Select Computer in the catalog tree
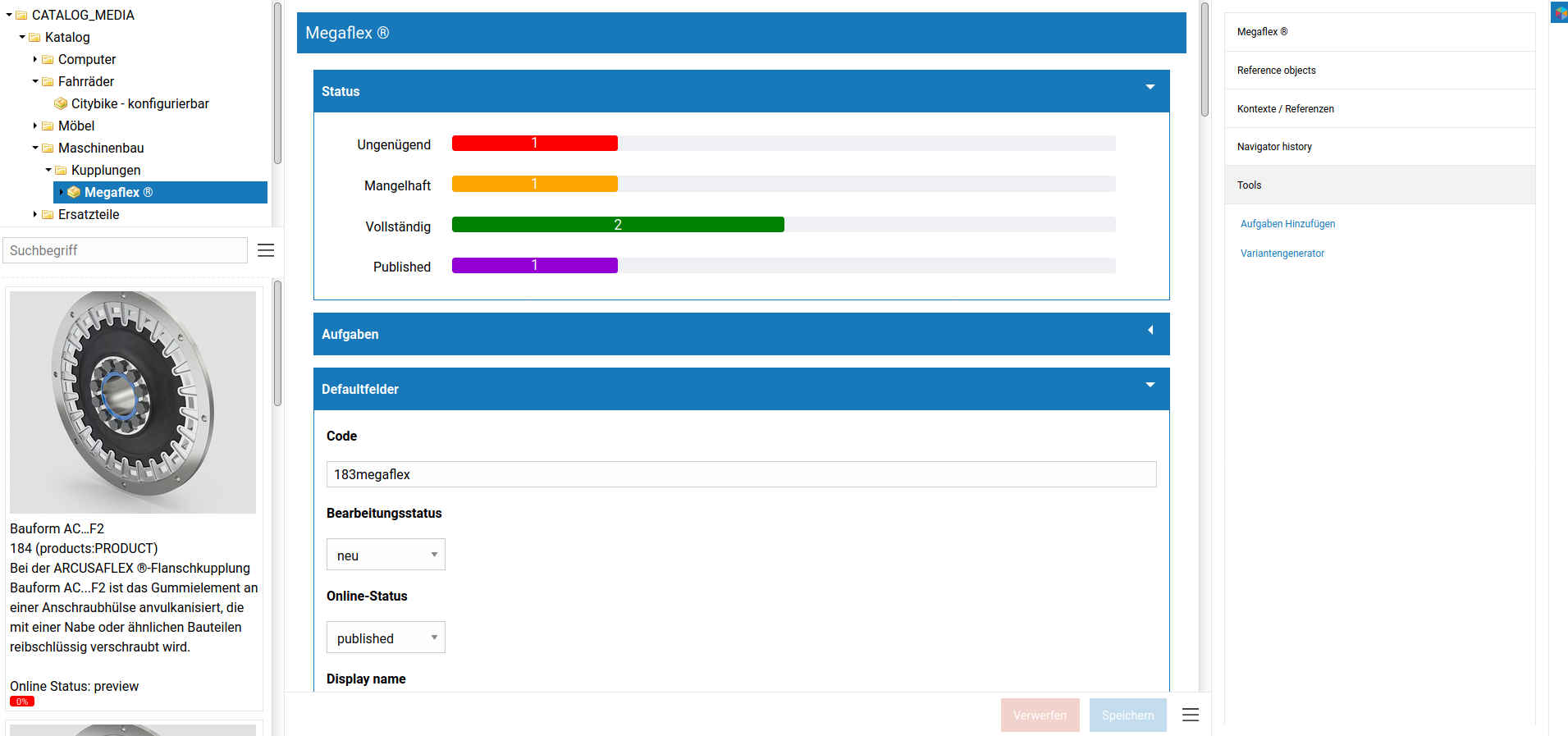Viewport: 1568px width, 736px height. coord(87,59)
